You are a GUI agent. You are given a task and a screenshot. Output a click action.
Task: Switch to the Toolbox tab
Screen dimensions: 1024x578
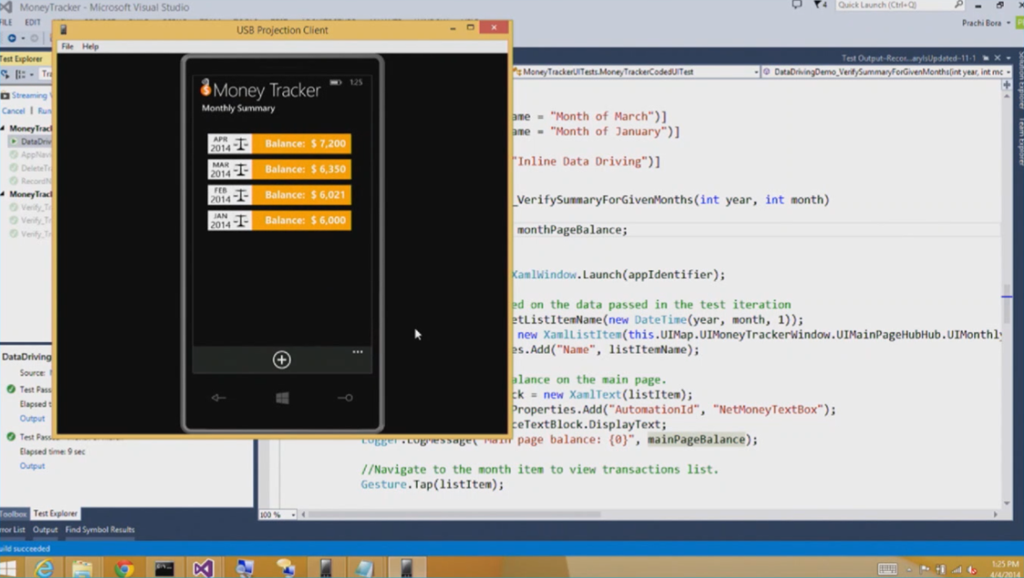13,514
